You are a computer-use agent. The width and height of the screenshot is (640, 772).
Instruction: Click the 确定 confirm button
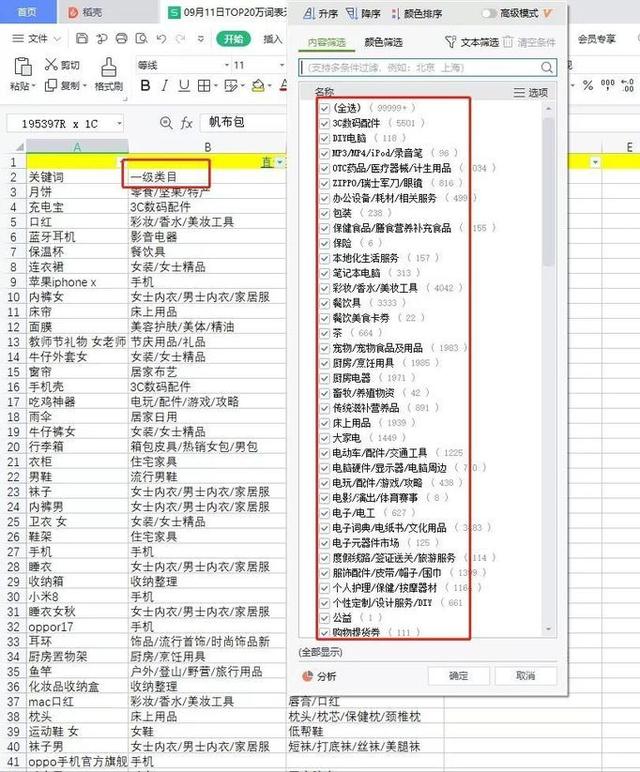(458, 676)
